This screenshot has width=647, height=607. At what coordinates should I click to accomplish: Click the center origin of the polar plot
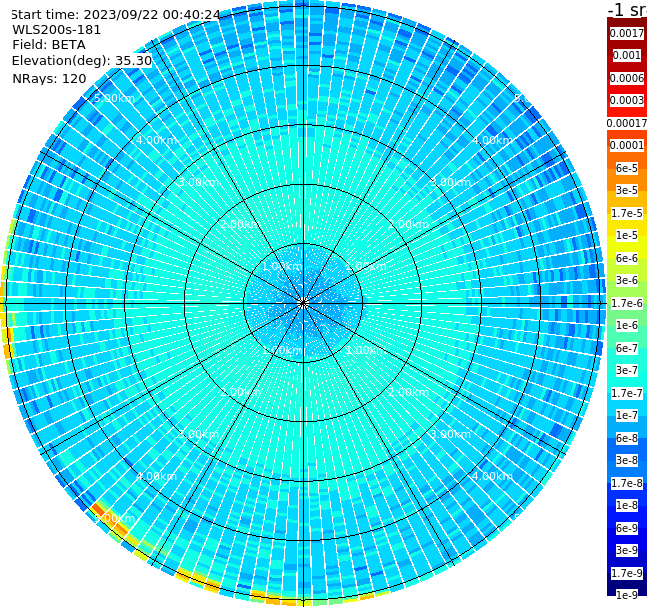pos(303,303)
